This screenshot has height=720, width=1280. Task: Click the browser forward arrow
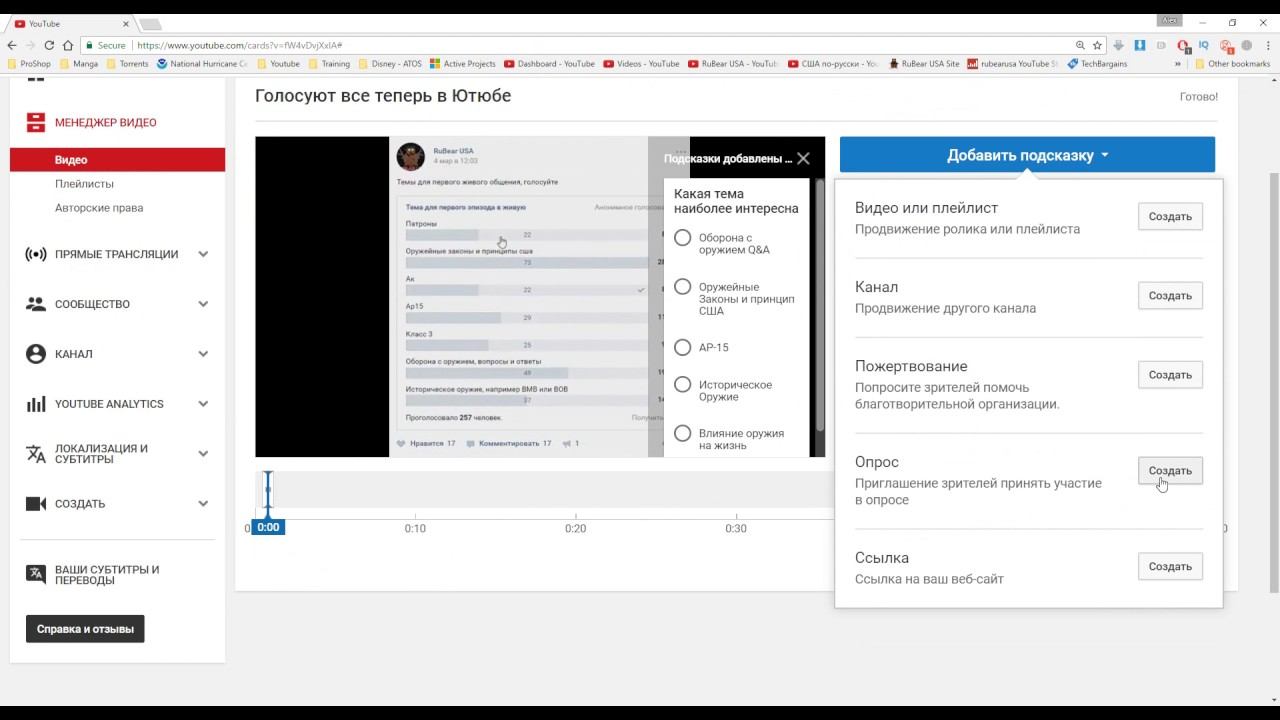coord(31,45)
